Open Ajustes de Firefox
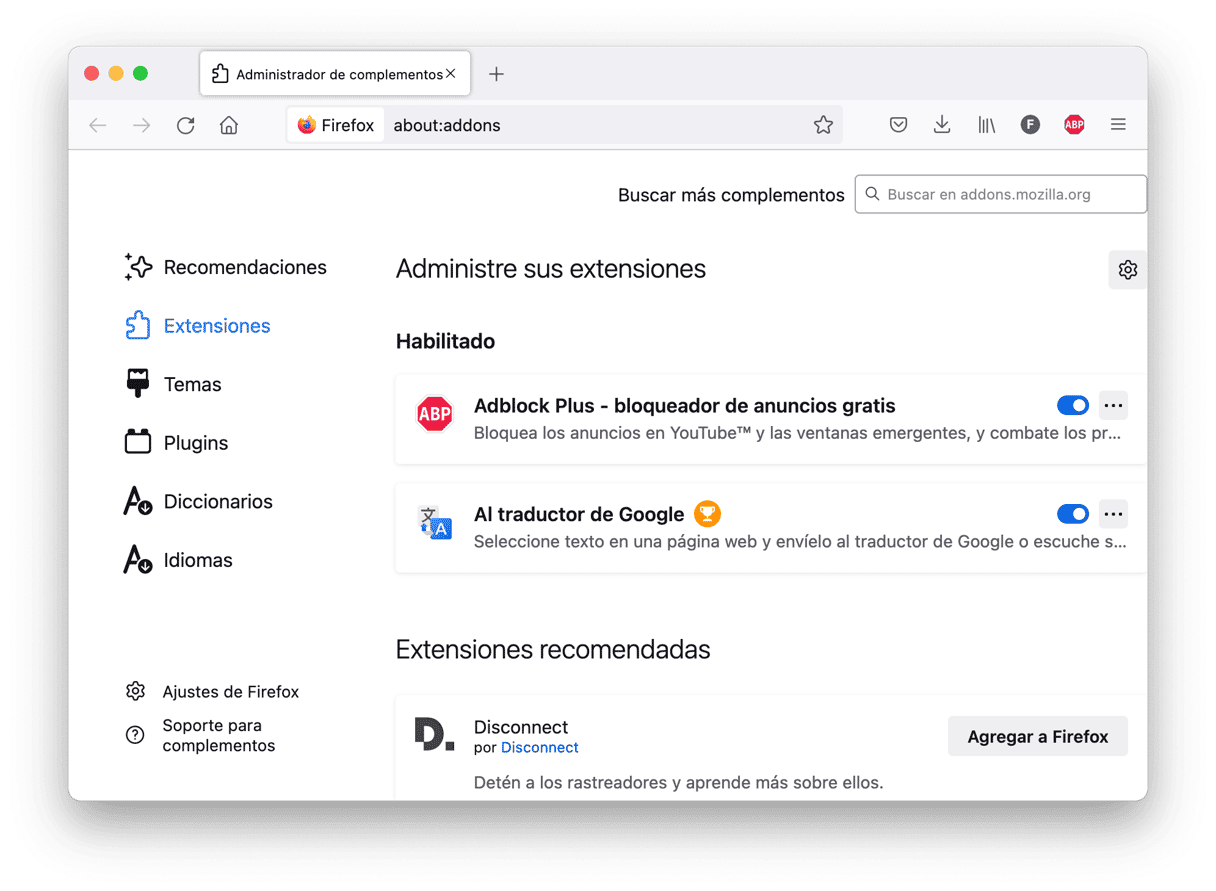Screen dimensions: 1216x891 (212, 692)
